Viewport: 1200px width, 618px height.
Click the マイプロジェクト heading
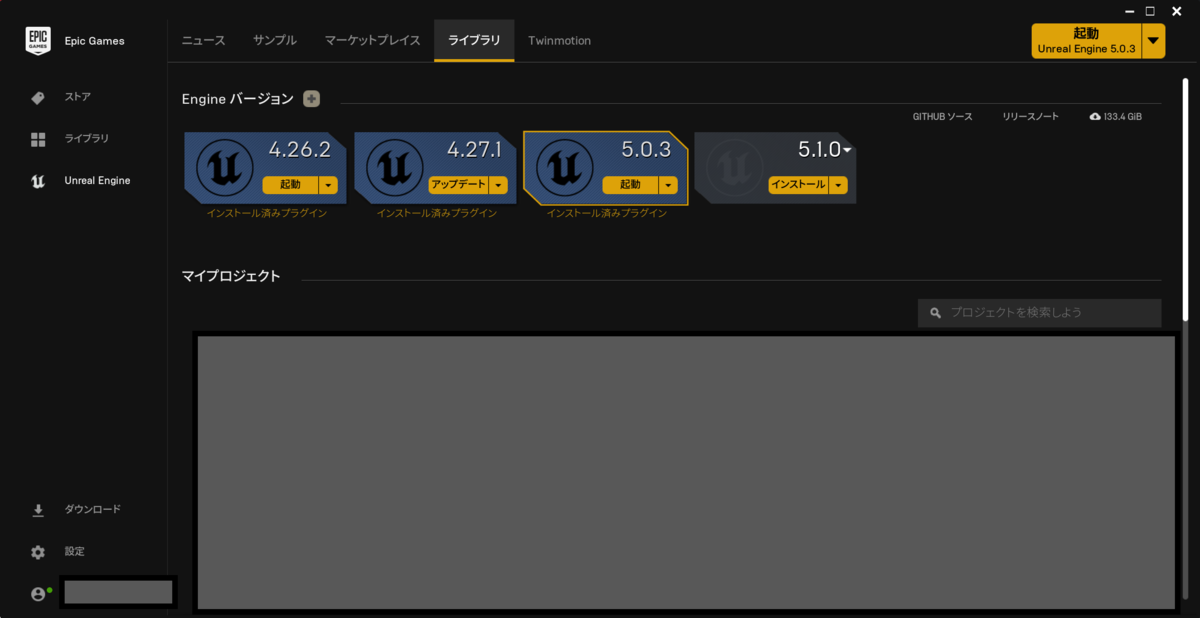pos(231,276)
